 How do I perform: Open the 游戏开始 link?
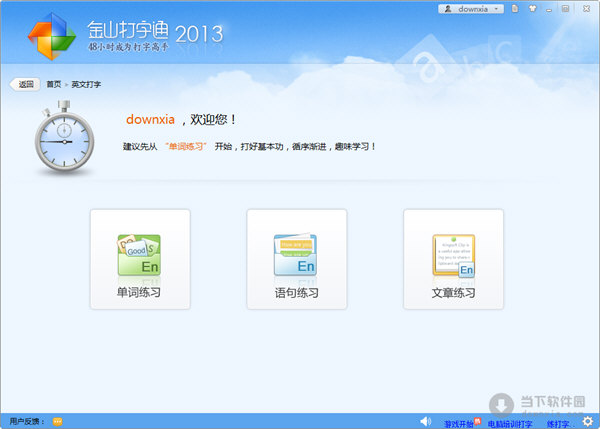tap(459, 424)
